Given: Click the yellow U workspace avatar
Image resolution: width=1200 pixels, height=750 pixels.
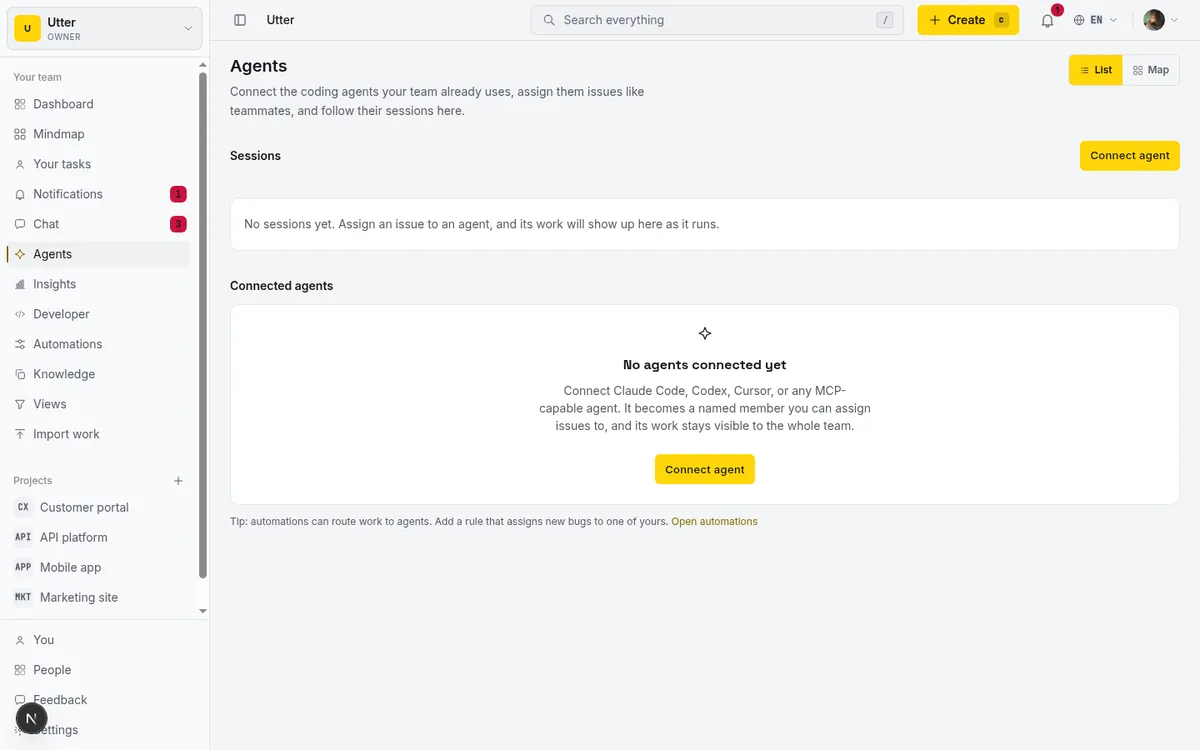Looking at the screenshot, I should (27, 28).
